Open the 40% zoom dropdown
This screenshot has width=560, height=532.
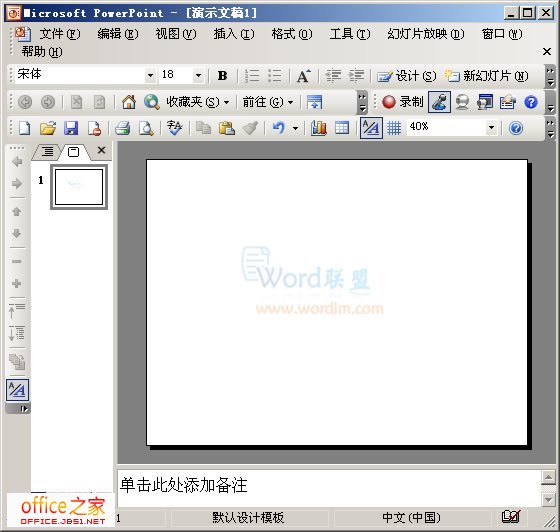[x=491, y=127]
